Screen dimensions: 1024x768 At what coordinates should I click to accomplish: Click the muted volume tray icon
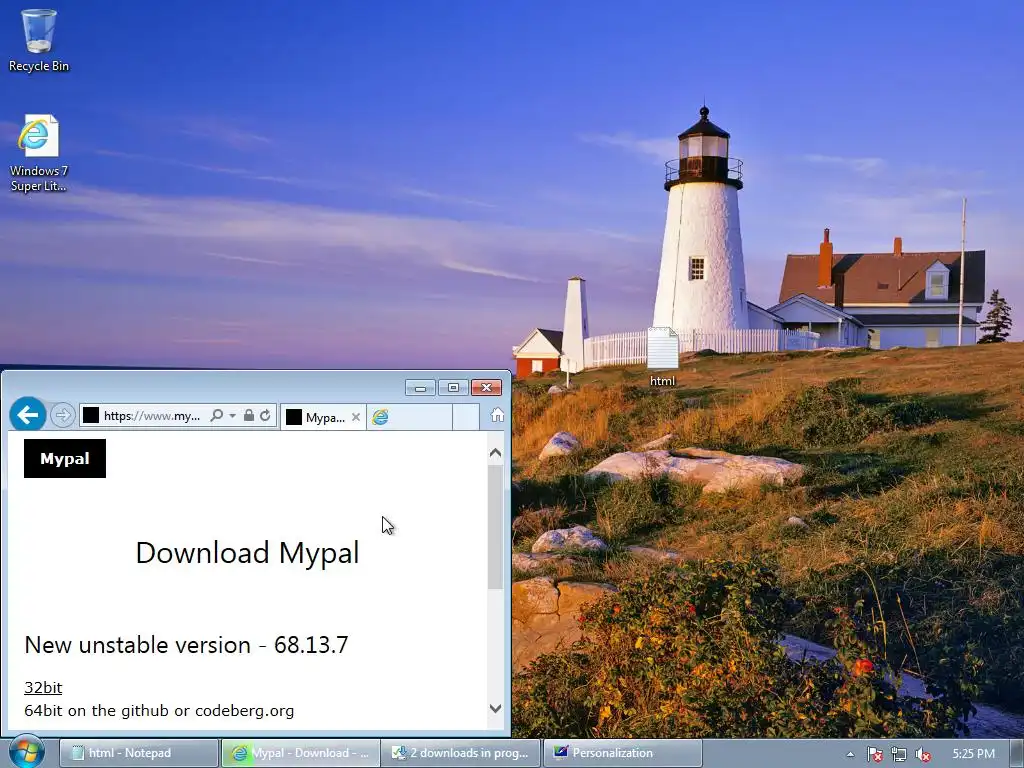923,754
